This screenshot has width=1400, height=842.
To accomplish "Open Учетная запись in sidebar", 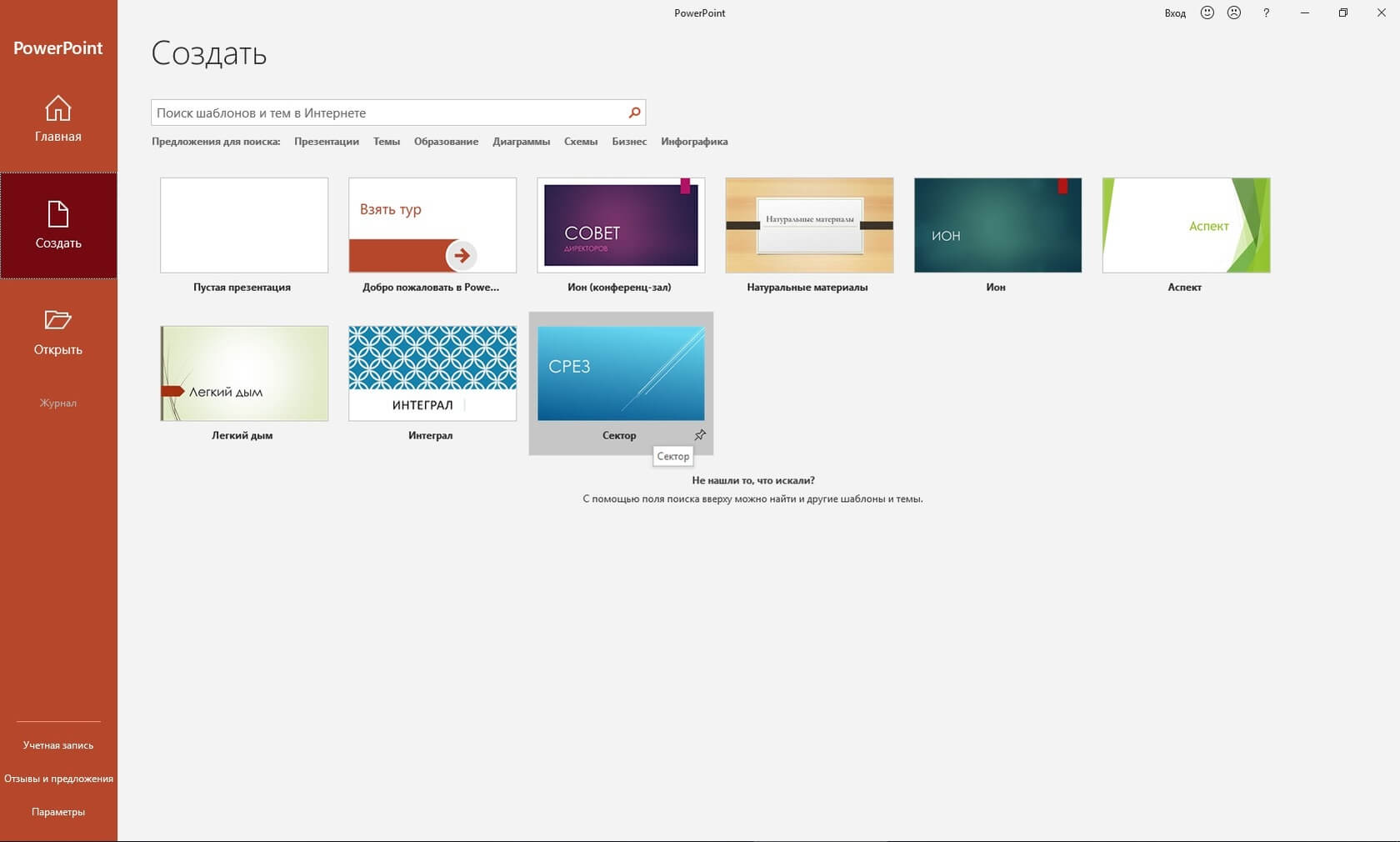I will (58, 745).
